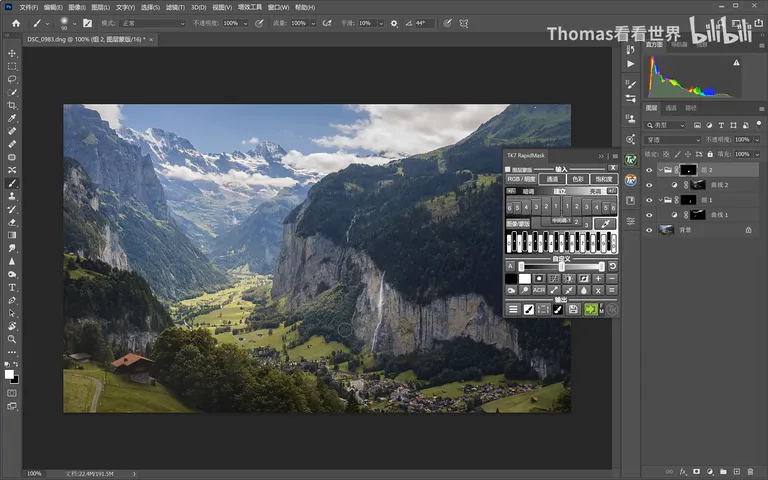
Task: Select the Lasso tool
Action: pyautogui.click(x=12, y=79)
